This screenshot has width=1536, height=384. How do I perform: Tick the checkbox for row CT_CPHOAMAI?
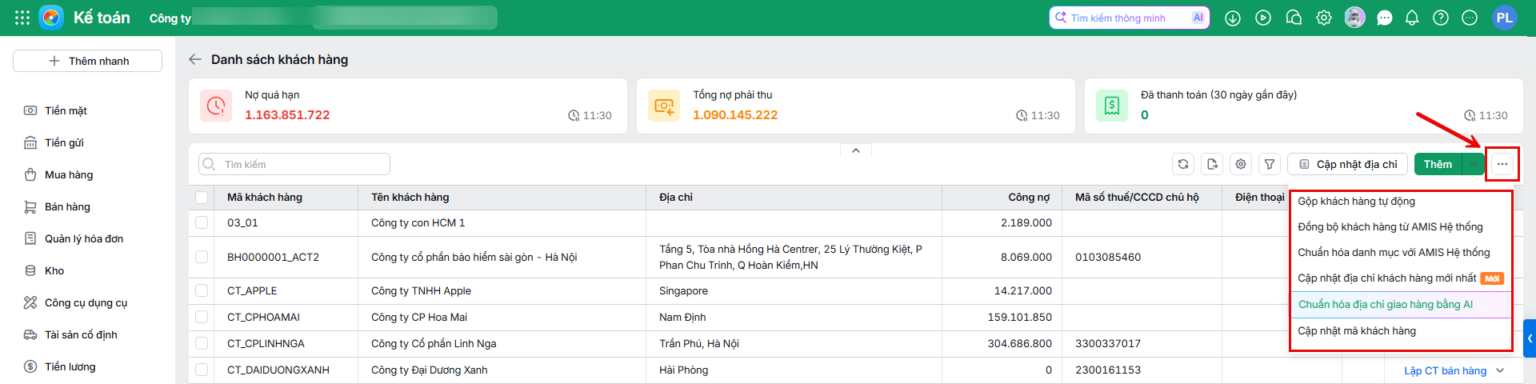tap(202, 317)
